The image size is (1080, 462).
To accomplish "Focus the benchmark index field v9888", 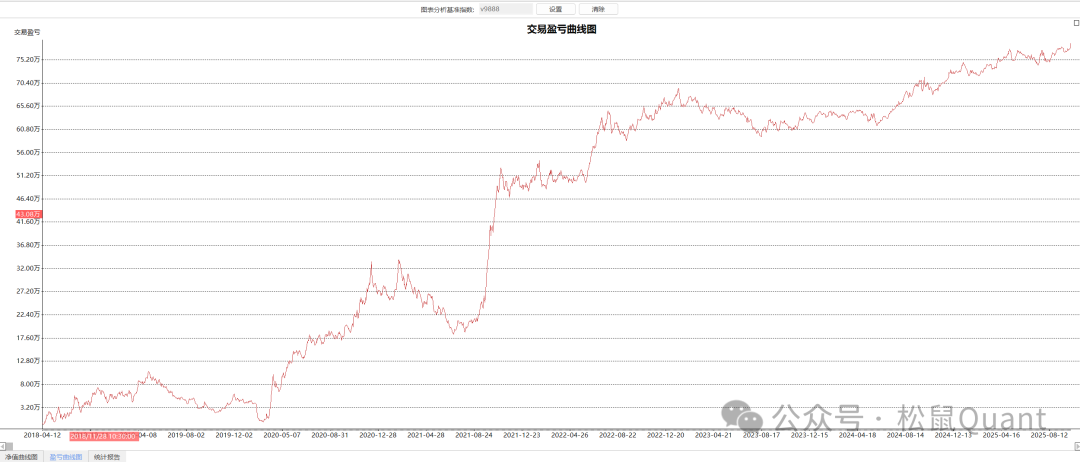I will click(504, 9).
